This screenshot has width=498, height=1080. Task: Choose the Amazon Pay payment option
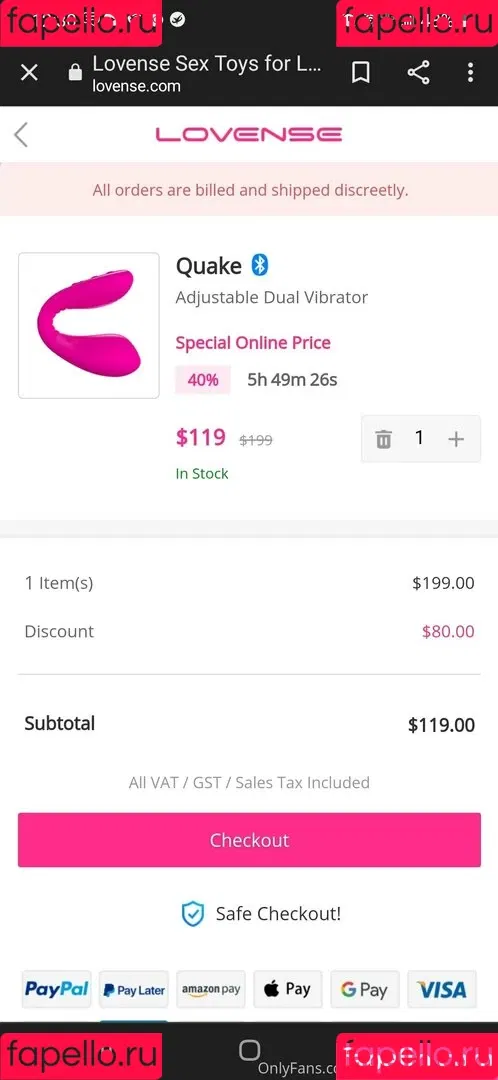point(211,990)
